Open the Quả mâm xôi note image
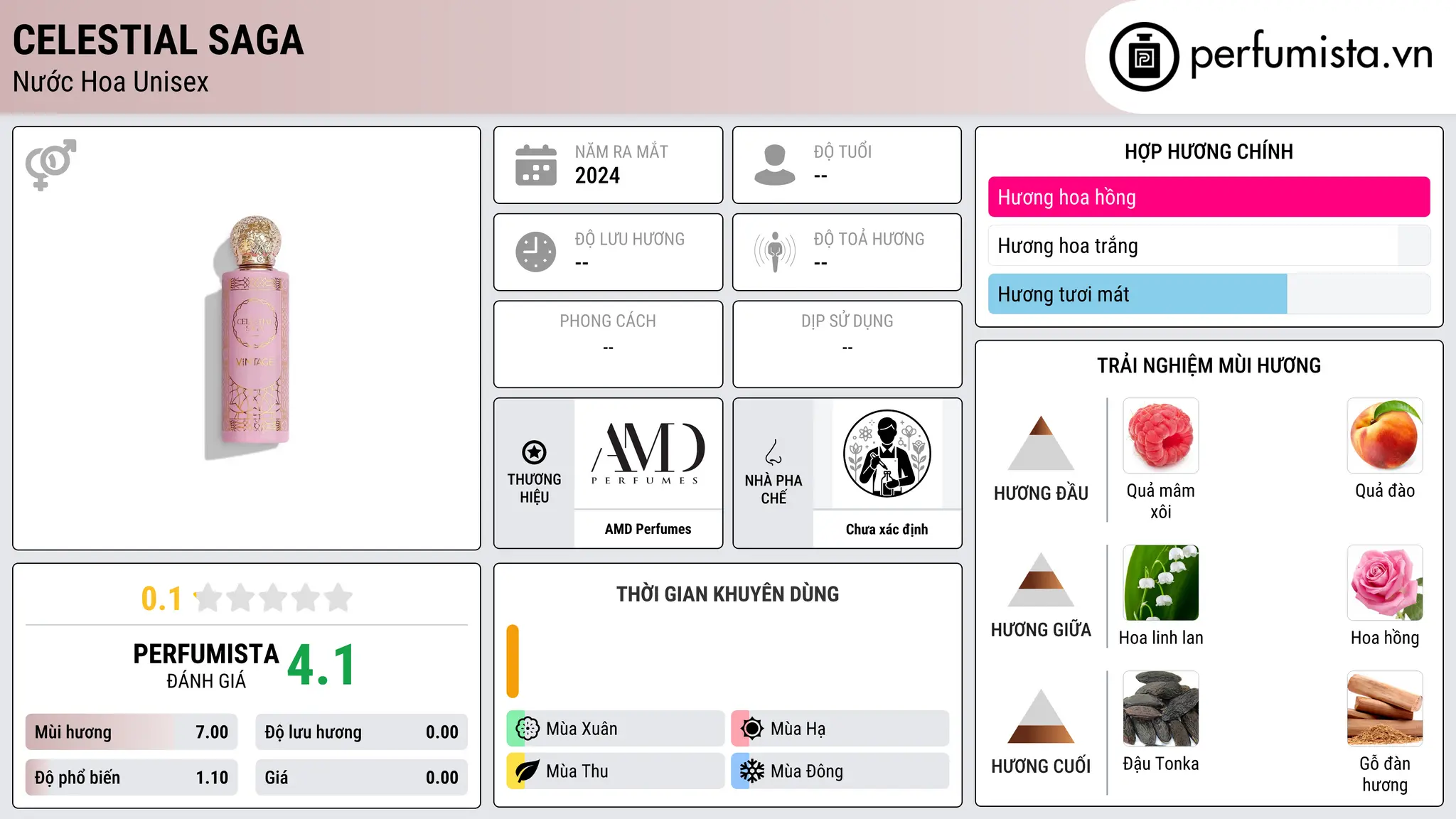The height and width of the screenshot is (819, 1456). (1161, 436)
